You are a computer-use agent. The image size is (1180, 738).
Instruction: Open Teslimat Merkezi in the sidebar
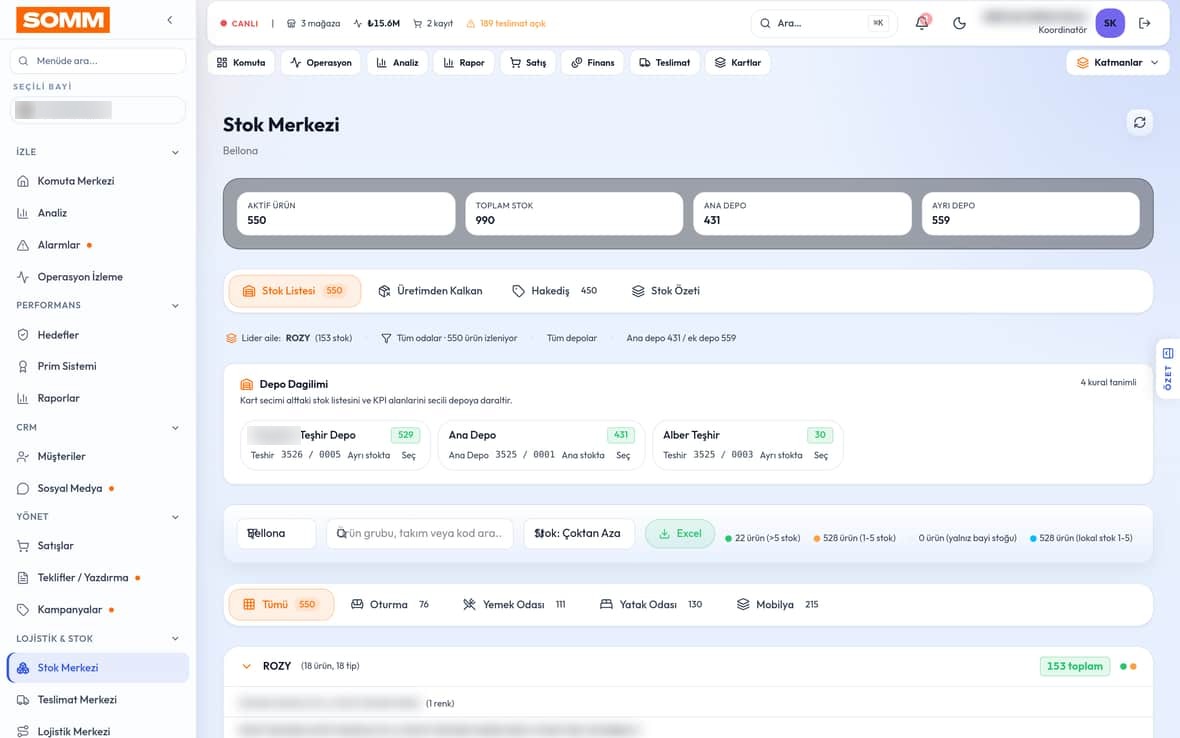point(98,700)
